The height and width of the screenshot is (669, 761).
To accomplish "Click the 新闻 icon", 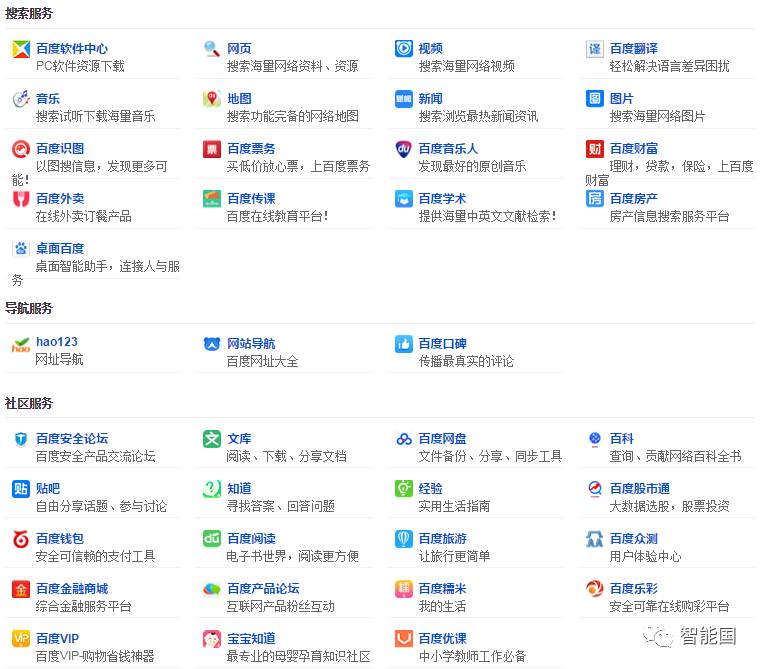I will click(x=403, y=99).
